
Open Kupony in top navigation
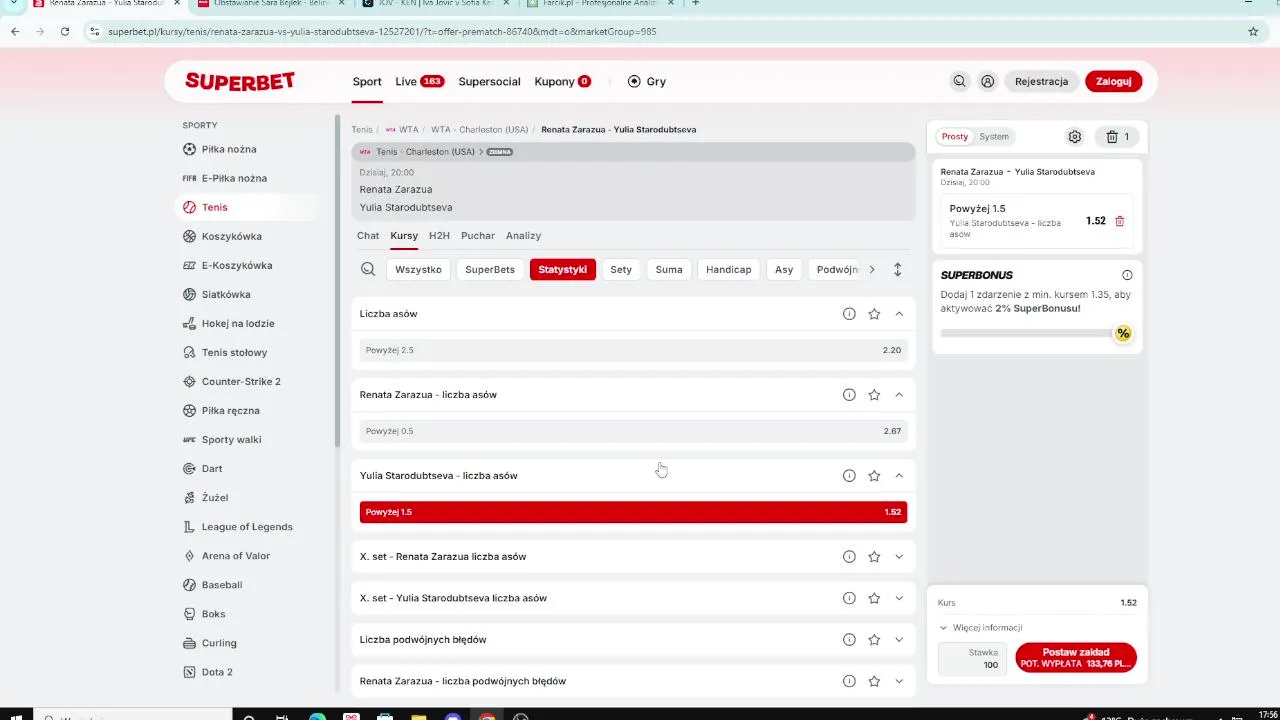click(562, 81)
